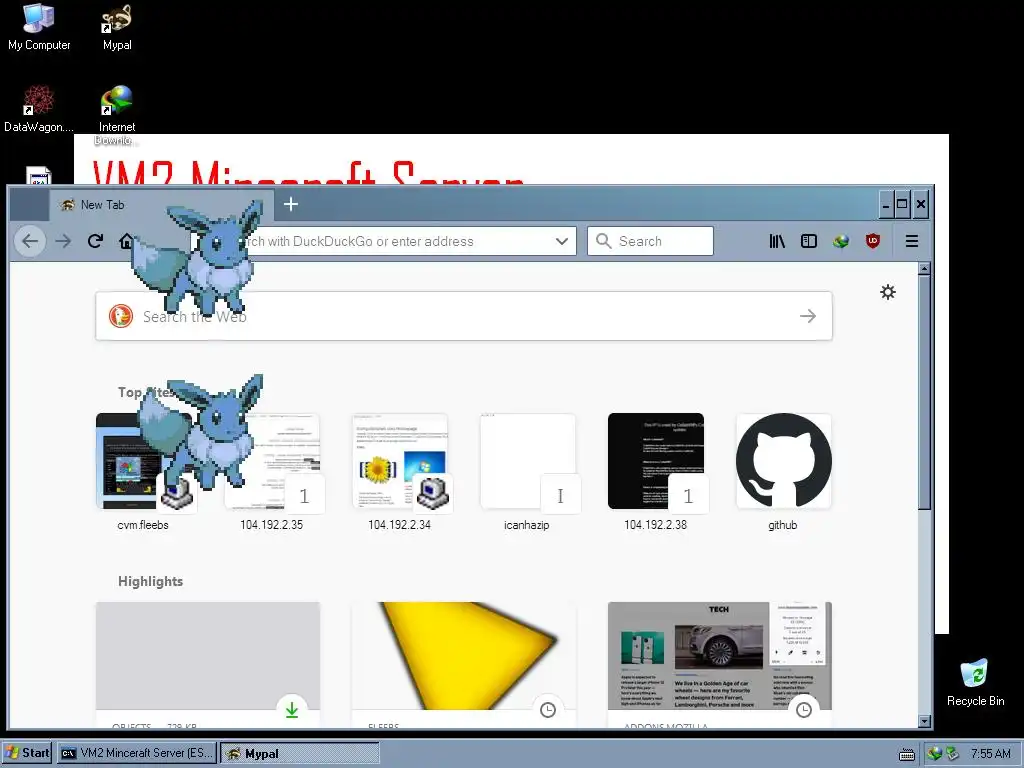Click the IDM tray icon

click(x=935, y=754)
